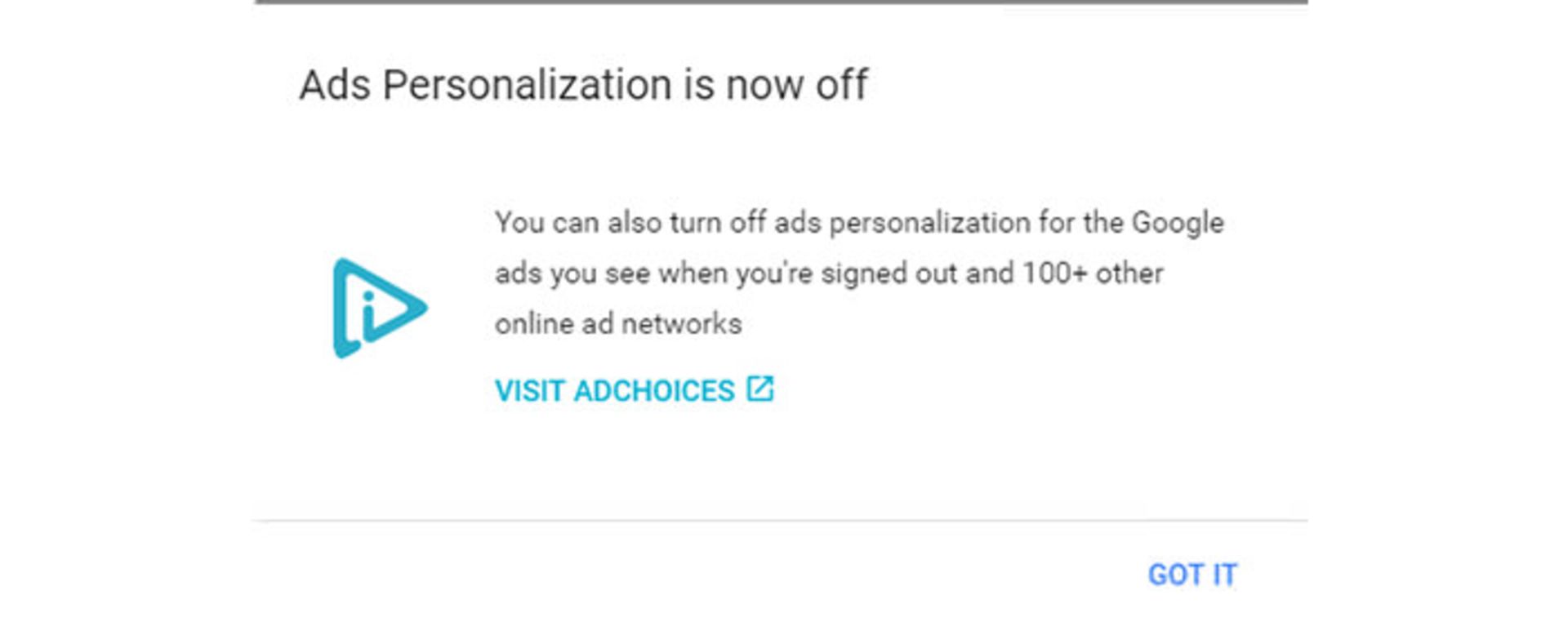Click the 'Ads Personalization is now off' heading
This screenshot has width=1568, height=627.
click(583, 85)
